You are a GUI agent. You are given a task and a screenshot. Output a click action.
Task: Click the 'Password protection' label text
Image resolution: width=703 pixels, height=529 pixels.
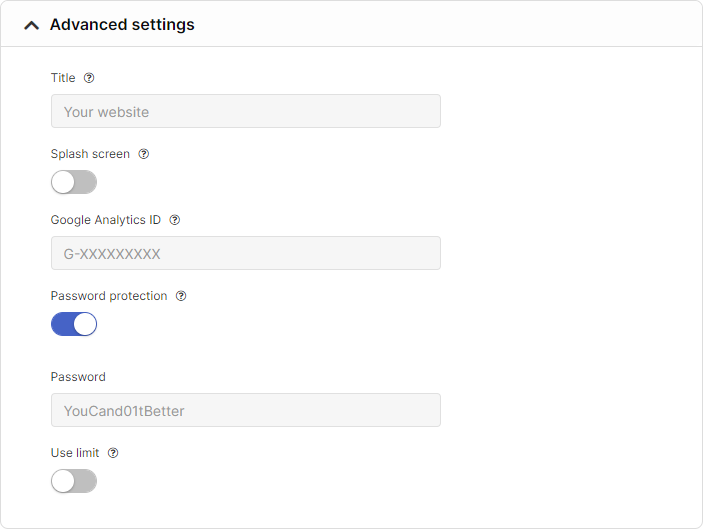click(x=109, y=296)
